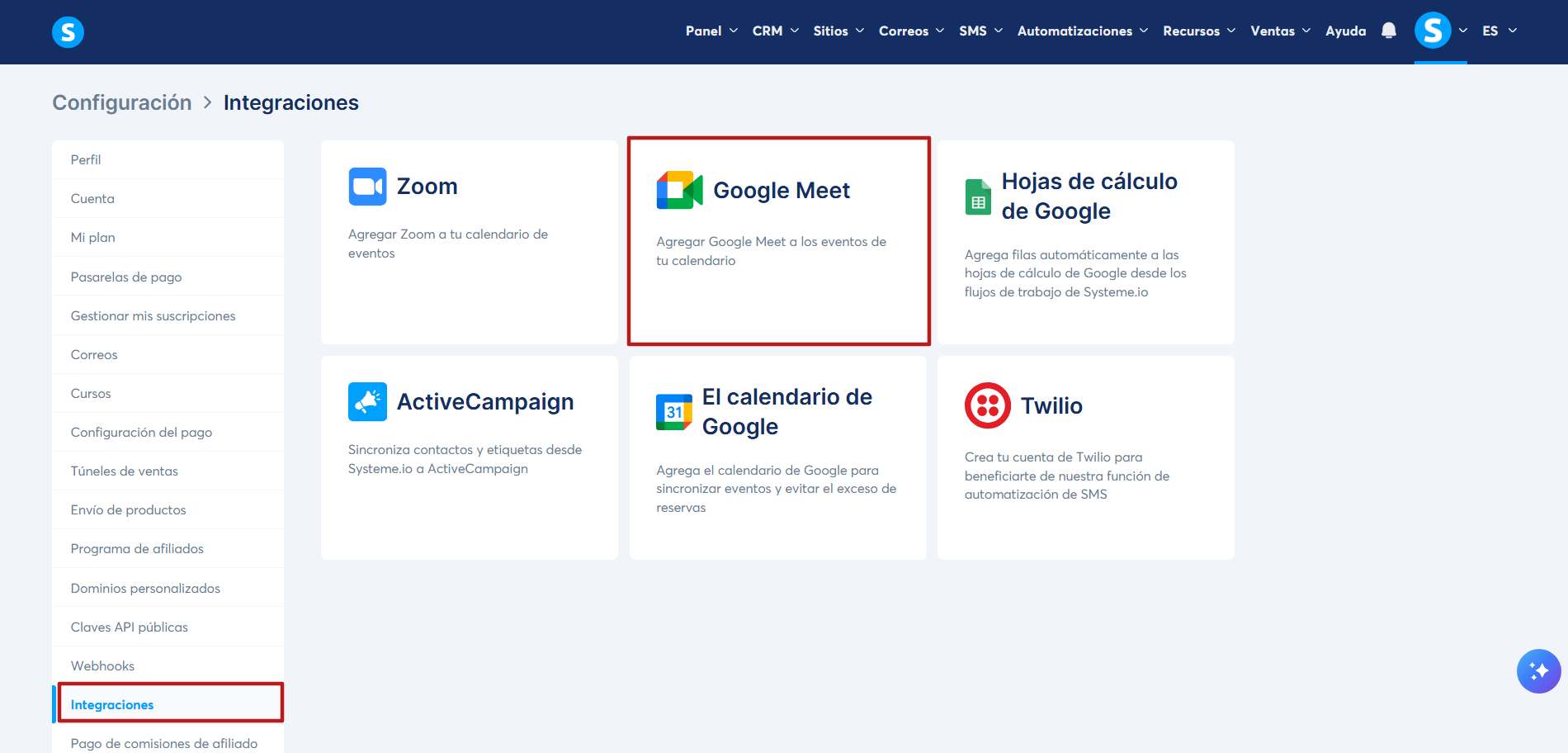Open Cursos settings in the sidebar

pos(168,393)
